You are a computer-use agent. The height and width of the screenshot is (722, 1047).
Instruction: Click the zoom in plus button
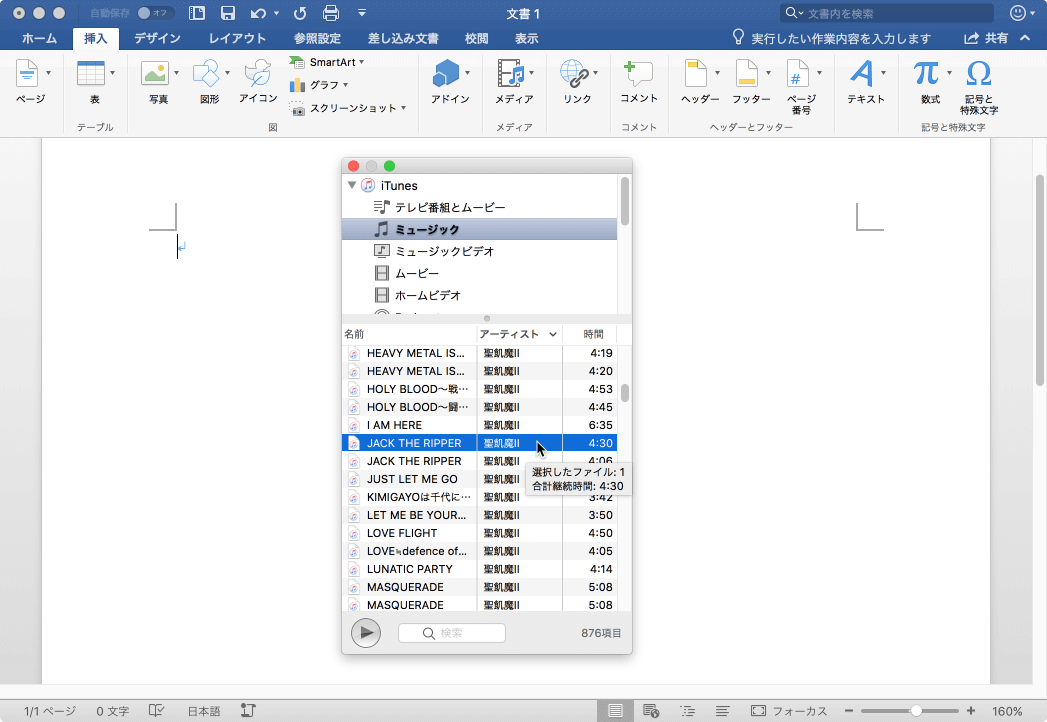(970, 711)
